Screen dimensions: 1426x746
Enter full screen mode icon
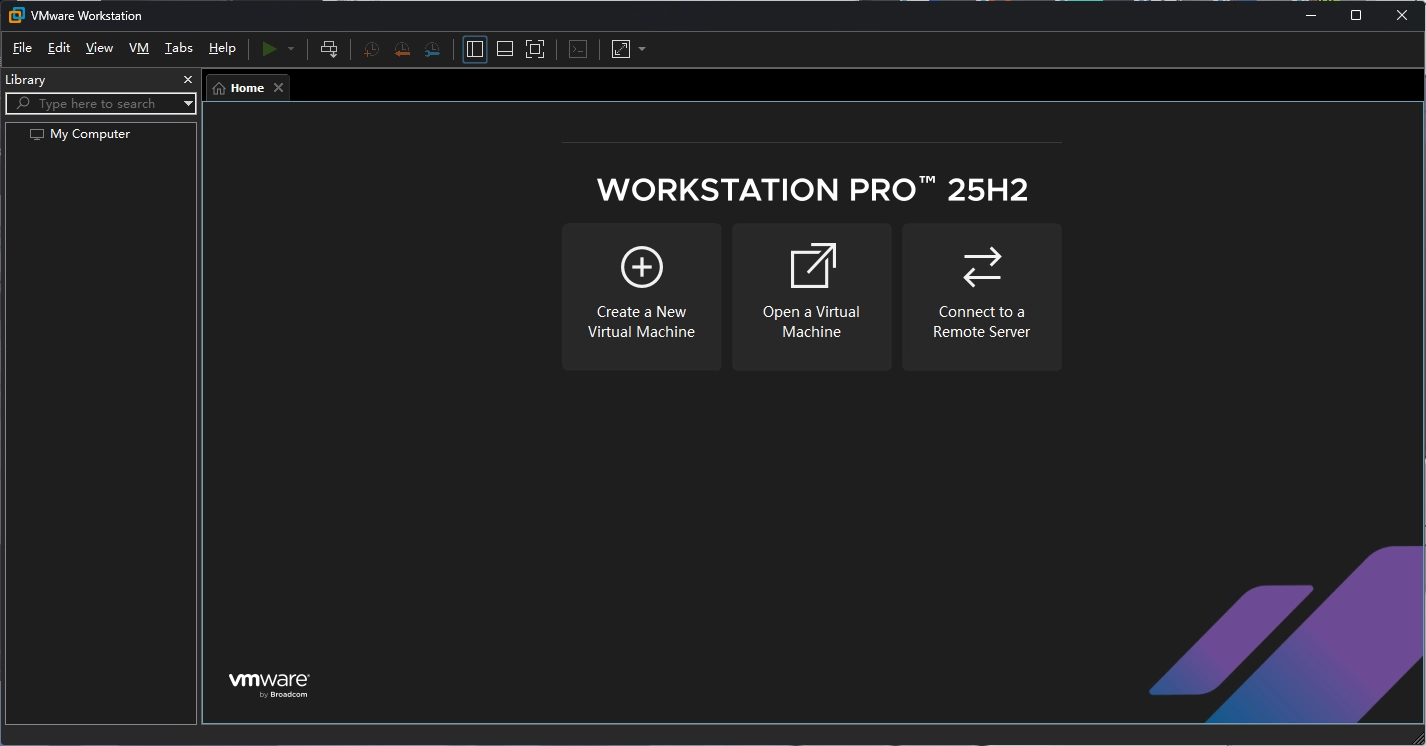pos(535,49)
